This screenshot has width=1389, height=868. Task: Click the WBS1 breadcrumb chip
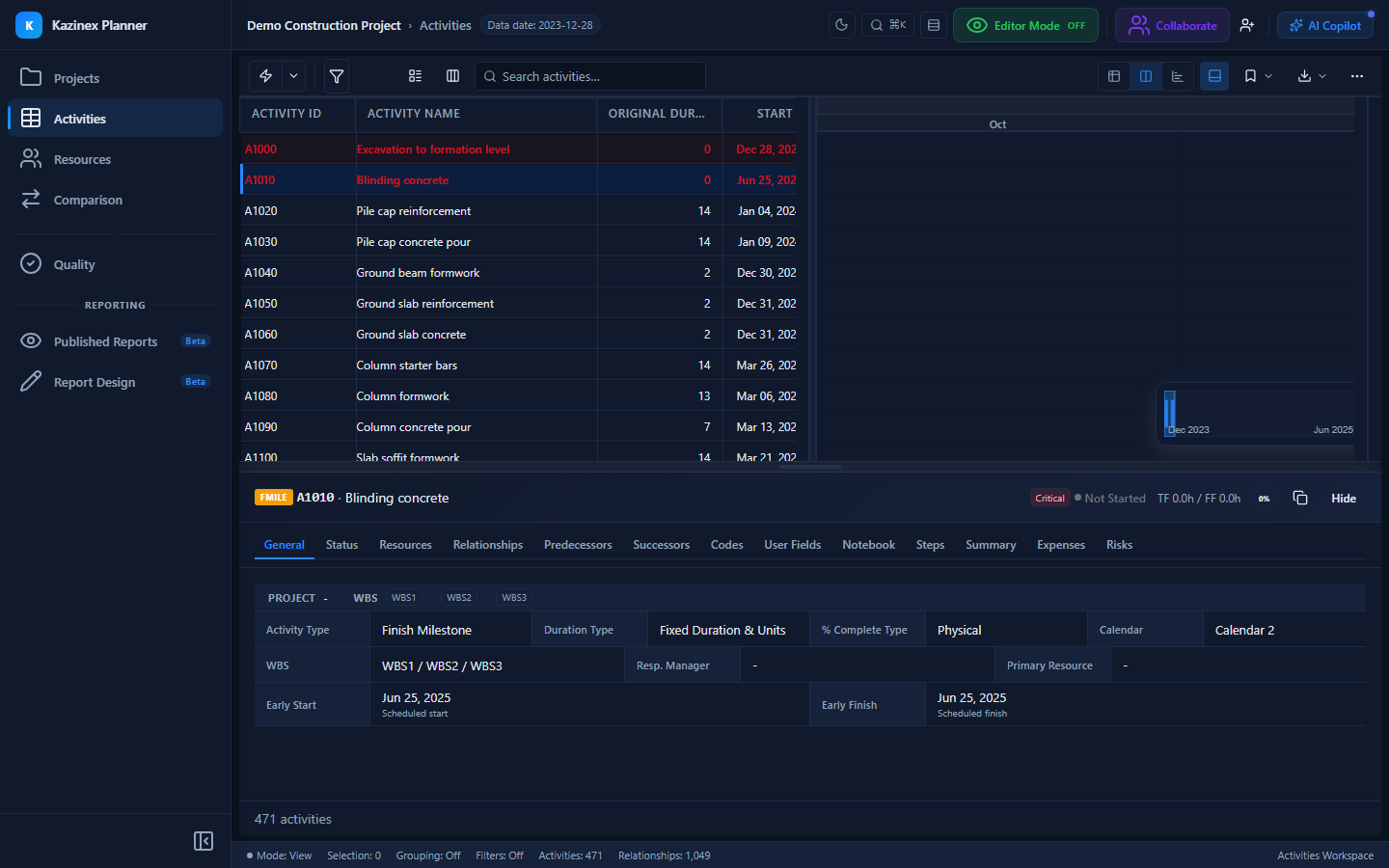[x=404, y=598]
